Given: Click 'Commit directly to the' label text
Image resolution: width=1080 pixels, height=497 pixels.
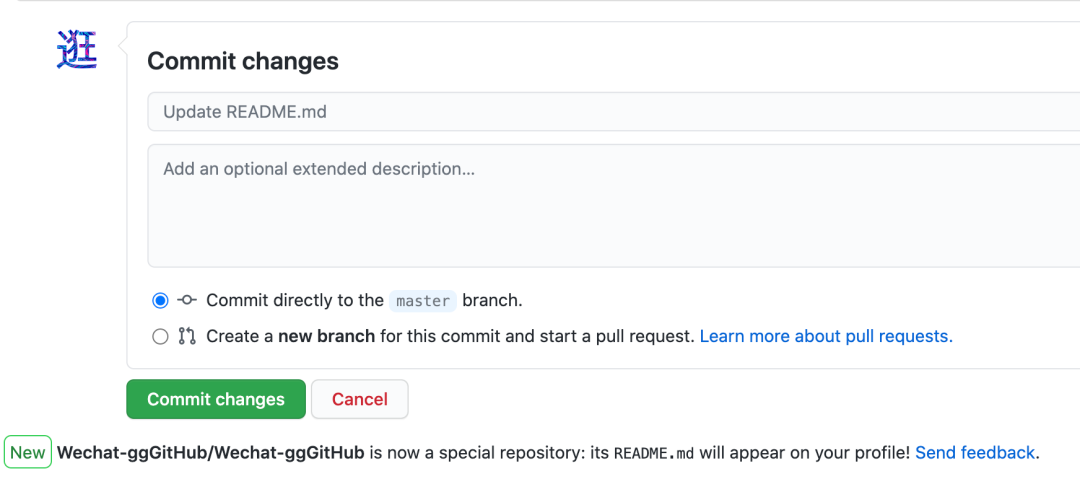Looking at the screenshot, I should click(295, 300).
